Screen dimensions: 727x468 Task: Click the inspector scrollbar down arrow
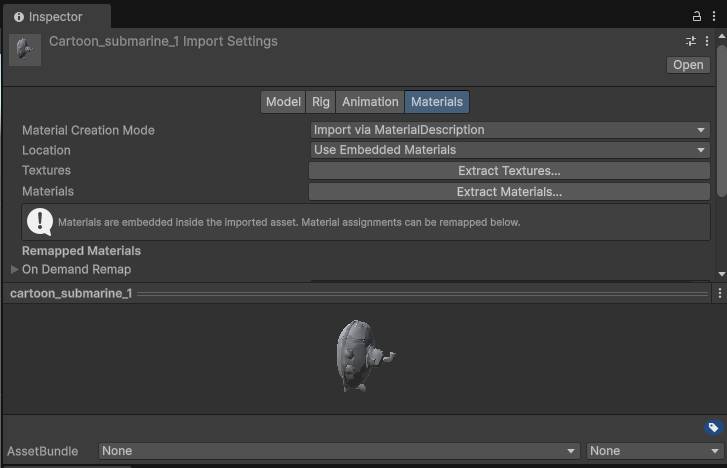722,274
